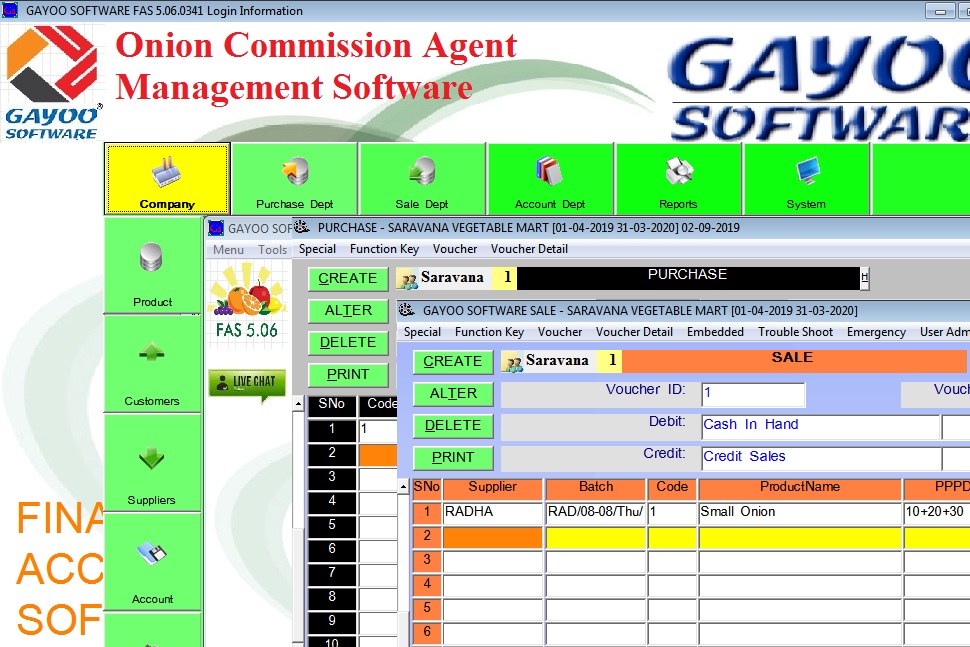Open Voucher Detail menu in Purchase window
The image size is (970, 647).
[529, 249]
